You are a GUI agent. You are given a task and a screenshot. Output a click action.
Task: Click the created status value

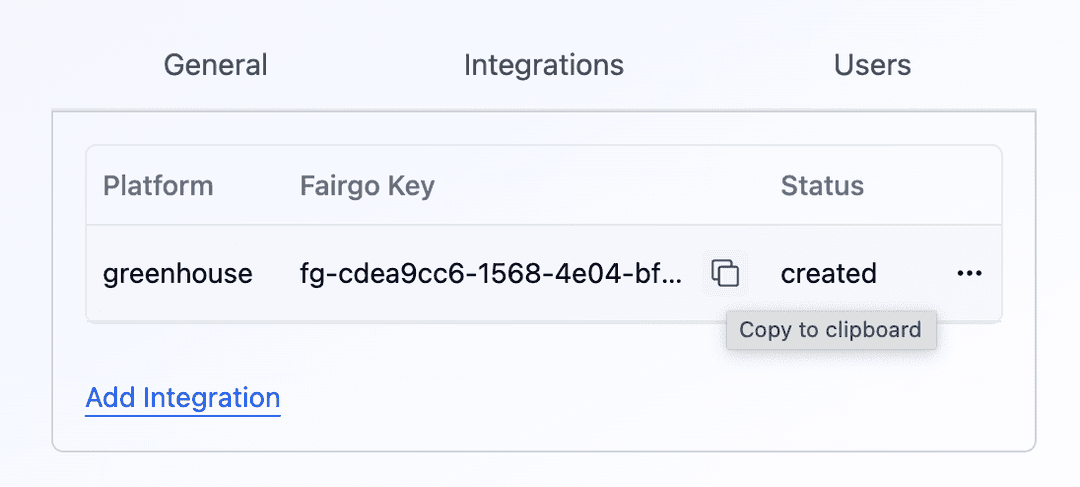pyautogui.click(x=828, y=273)
